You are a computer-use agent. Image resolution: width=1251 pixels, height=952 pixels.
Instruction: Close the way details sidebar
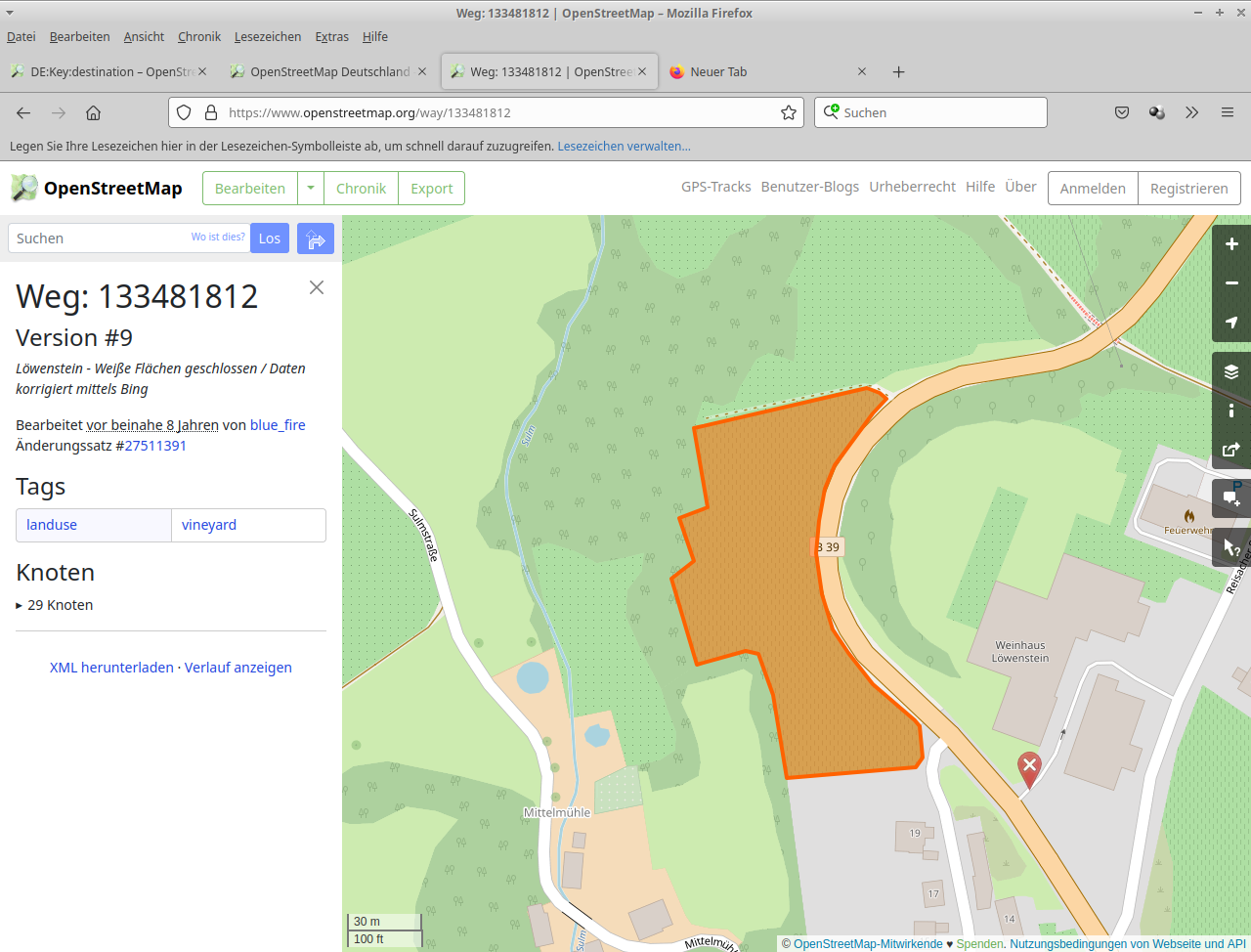point(317,287)
